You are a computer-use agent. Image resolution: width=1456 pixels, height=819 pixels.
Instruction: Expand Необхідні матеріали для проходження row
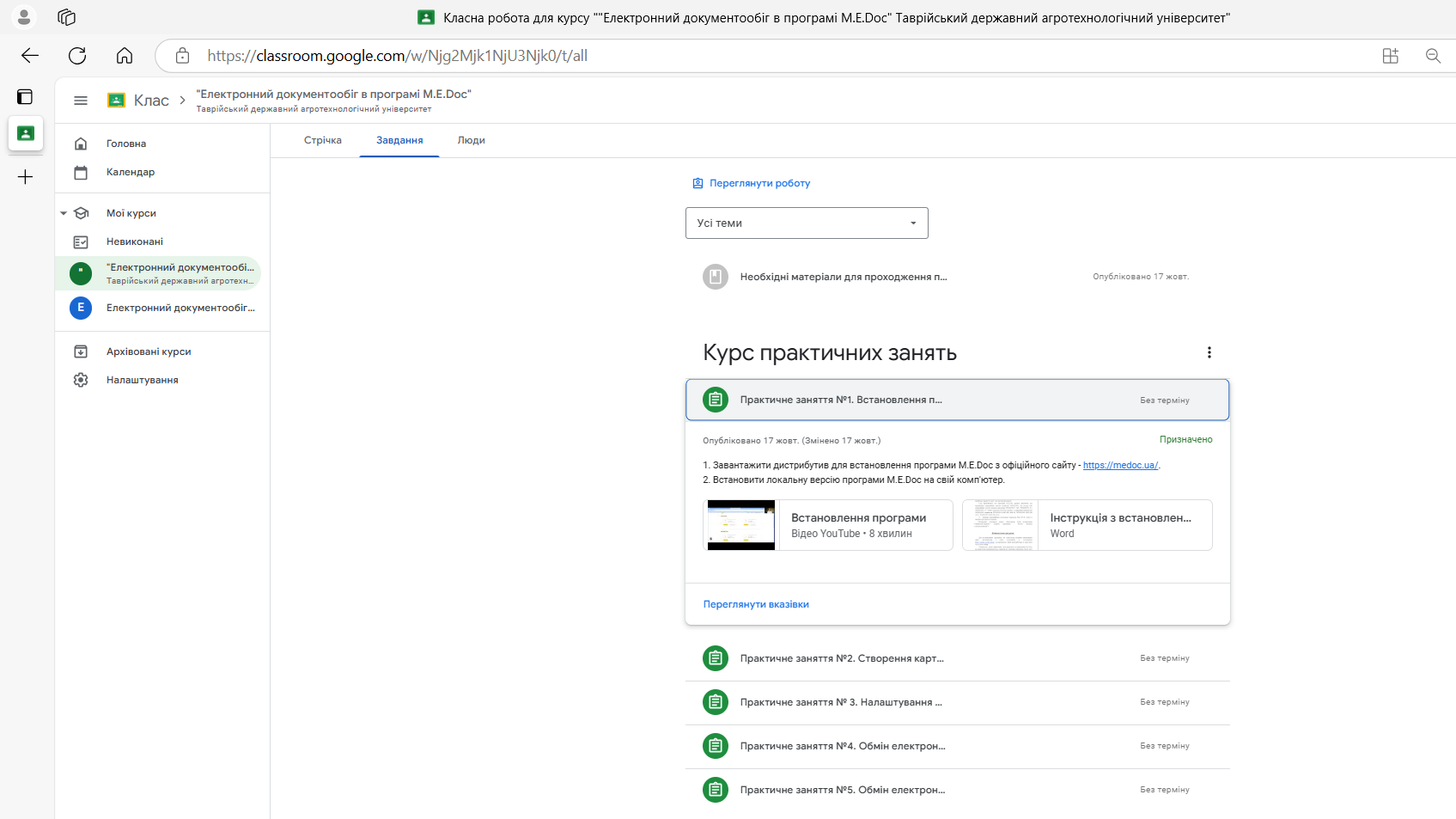[x=957, y=277]
